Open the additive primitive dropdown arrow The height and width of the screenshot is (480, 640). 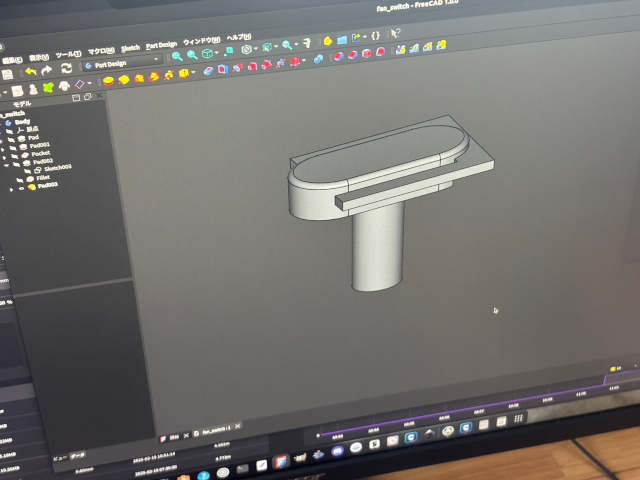(193, 73)
